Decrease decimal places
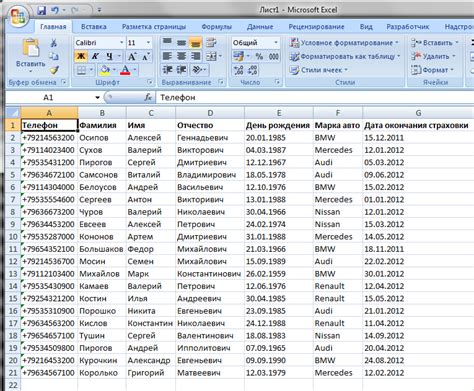The height and width of the screenshot is (391, 474). (252, 70)
